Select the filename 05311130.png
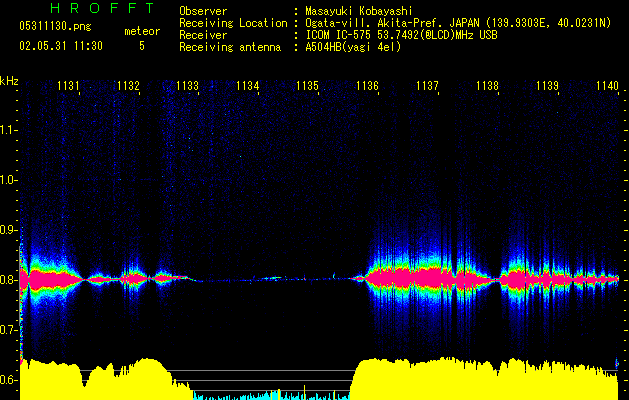 [55, 27]
